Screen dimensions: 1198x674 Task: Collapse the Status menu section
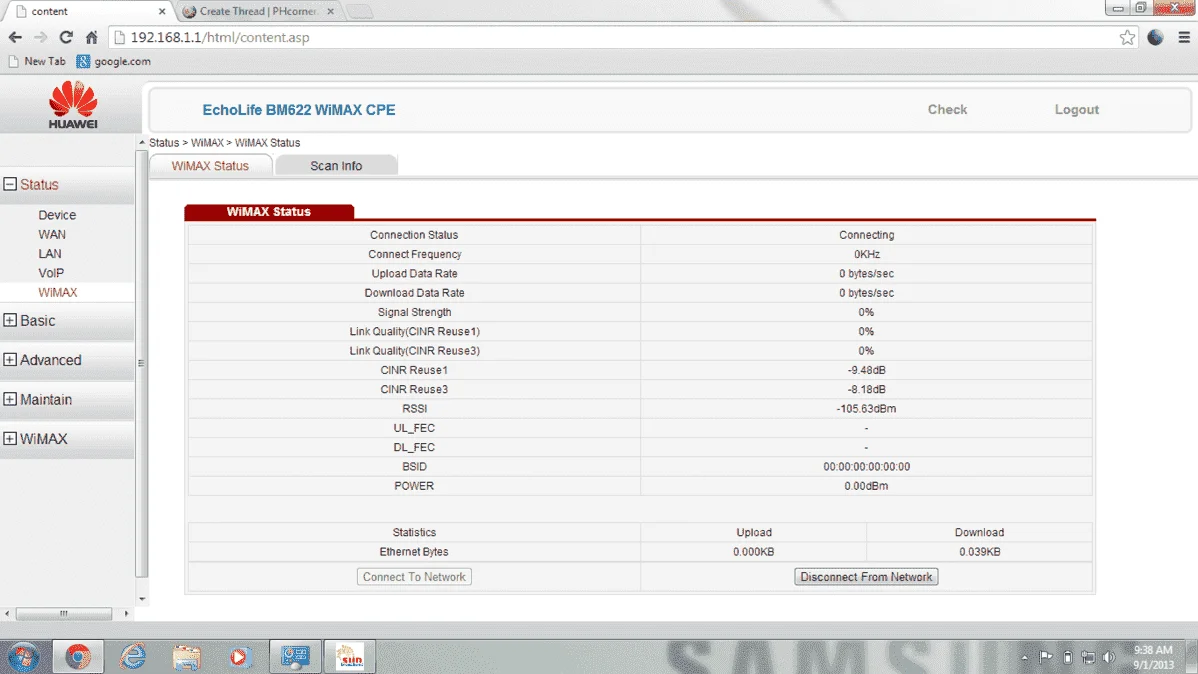[10, 184]
